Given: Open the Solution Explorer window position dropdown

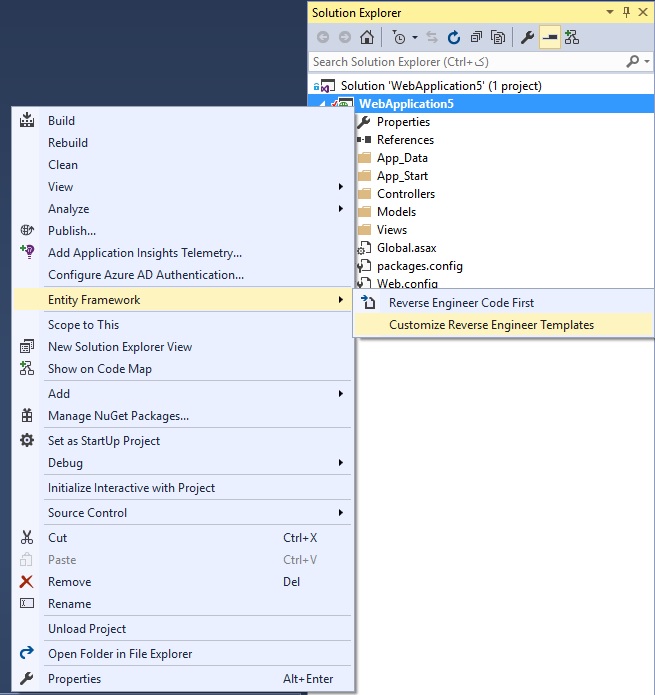Looking at the screenshot, I should 610,12.
